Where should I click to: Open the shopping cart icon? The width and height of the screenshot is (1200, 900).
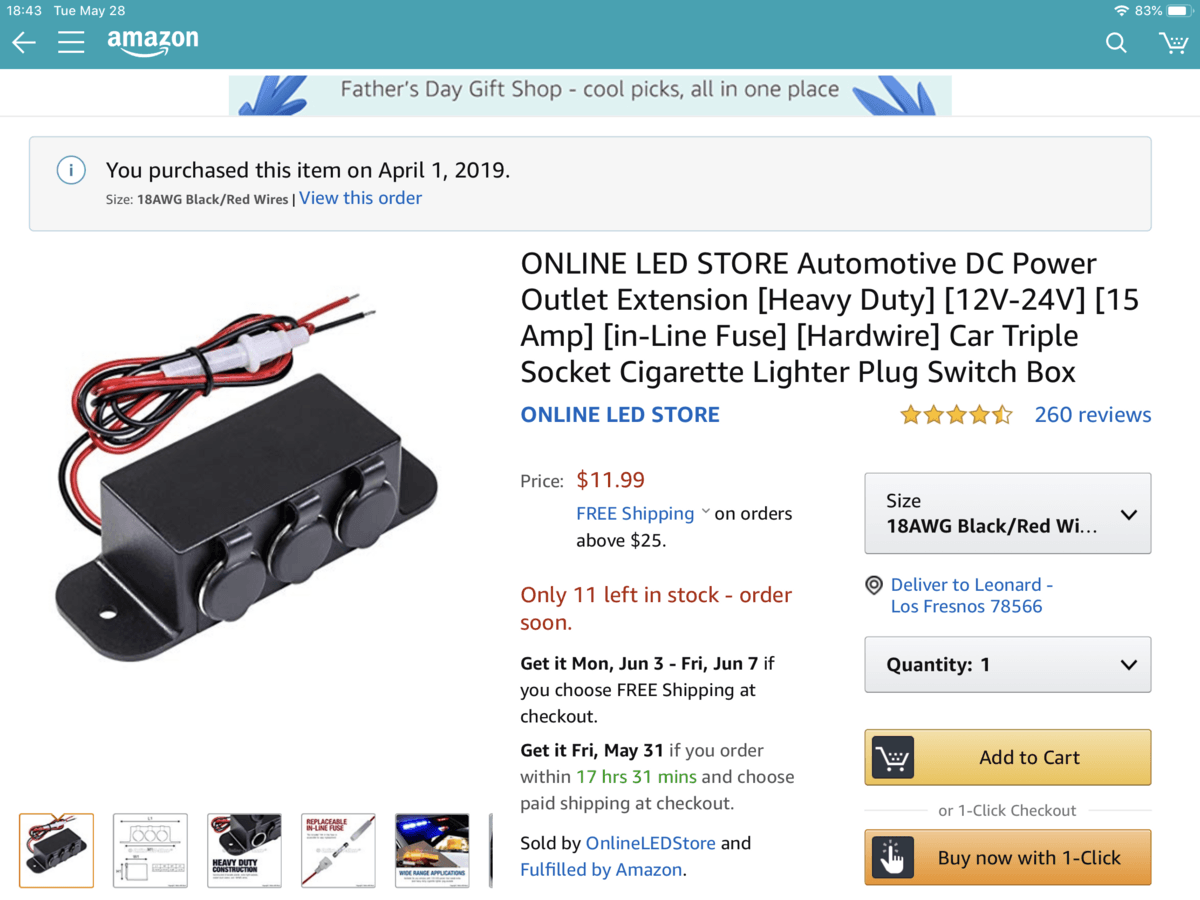1172,42
